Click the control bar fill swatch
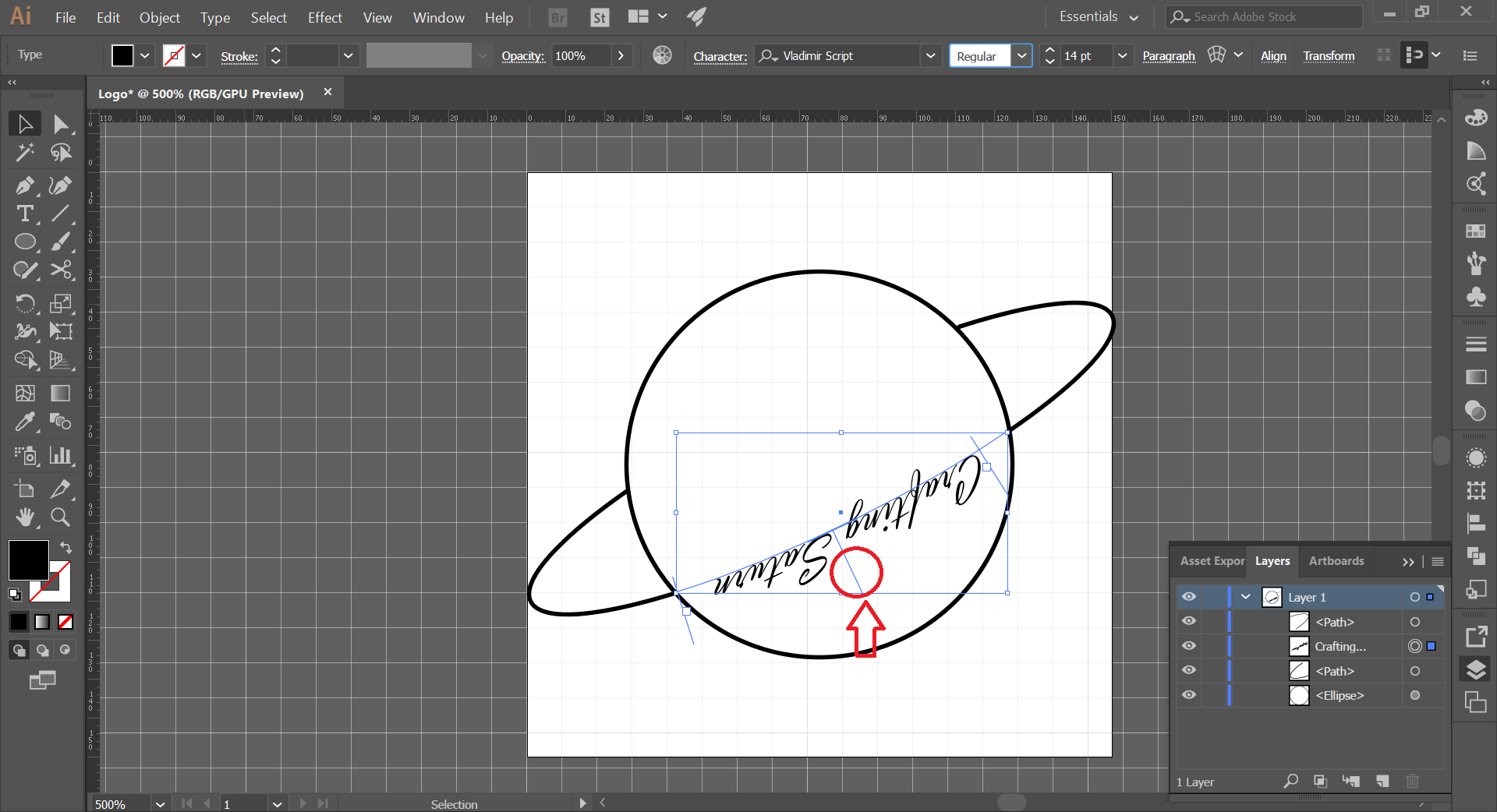The width and height of the screenshot is (1497, 812). tap(122, 55)
